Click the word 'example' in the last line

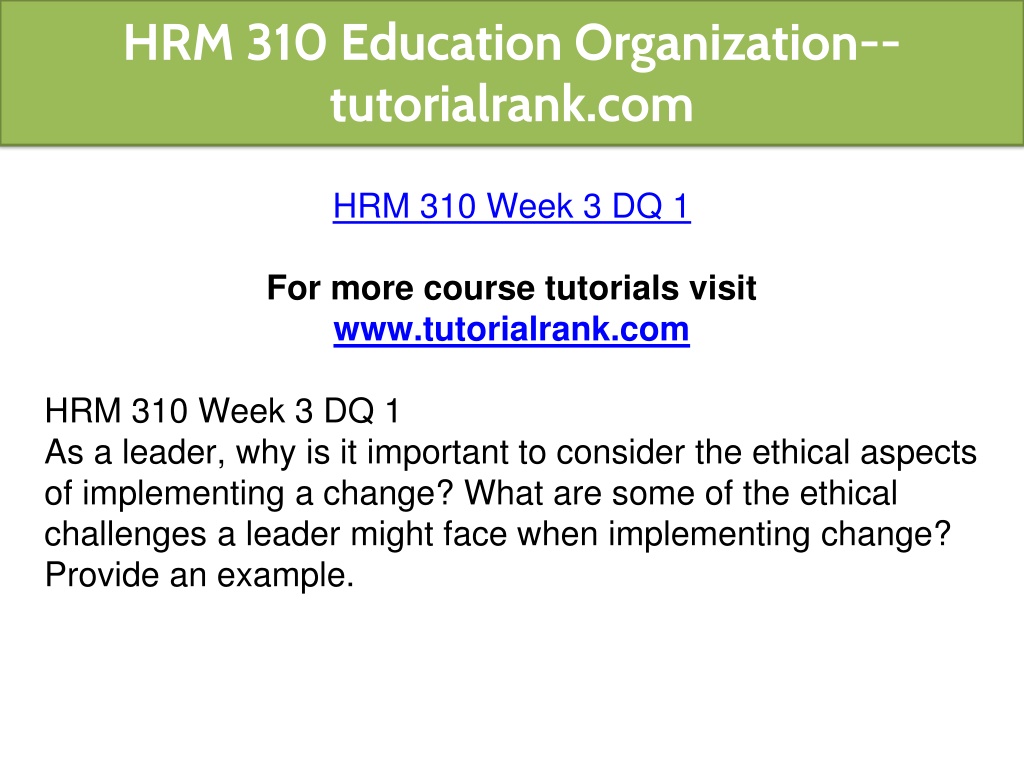281,577
